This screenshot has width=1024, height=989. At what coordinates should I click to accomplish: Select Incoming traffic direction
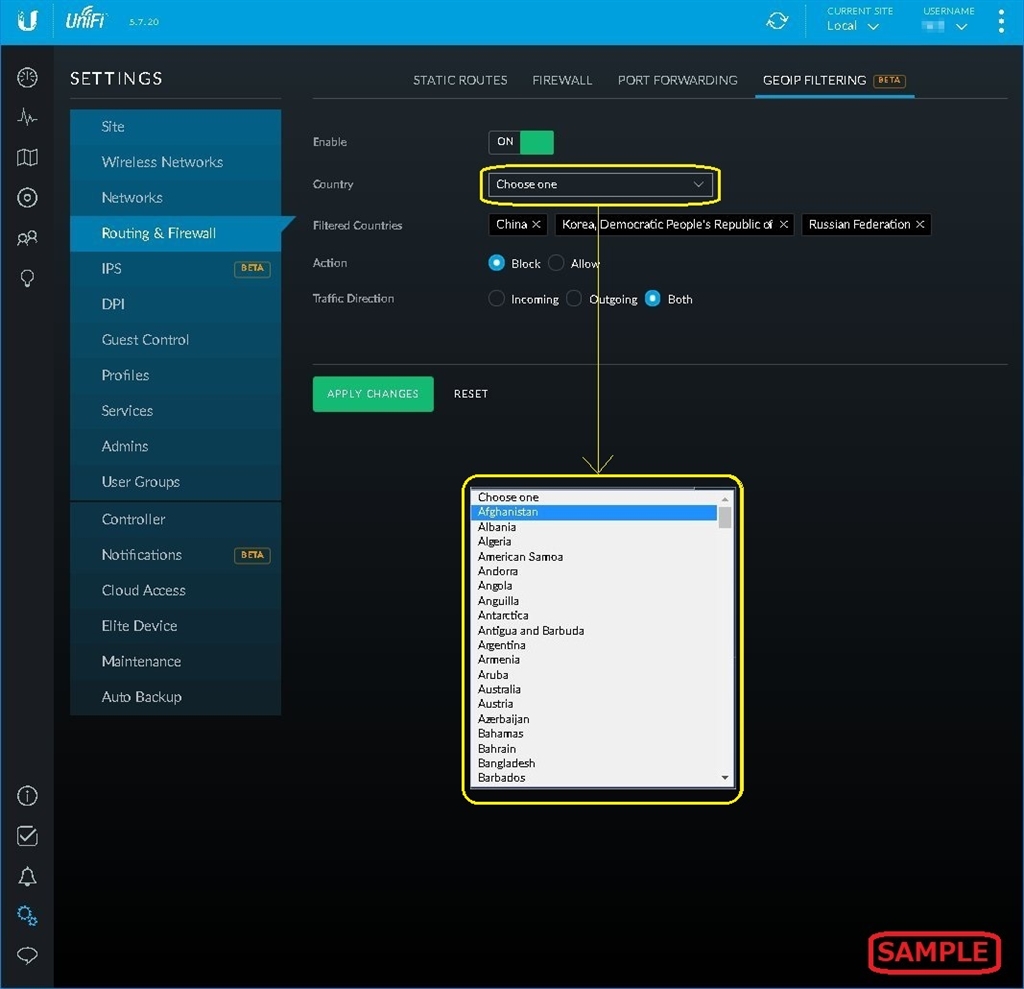[496, 299]
